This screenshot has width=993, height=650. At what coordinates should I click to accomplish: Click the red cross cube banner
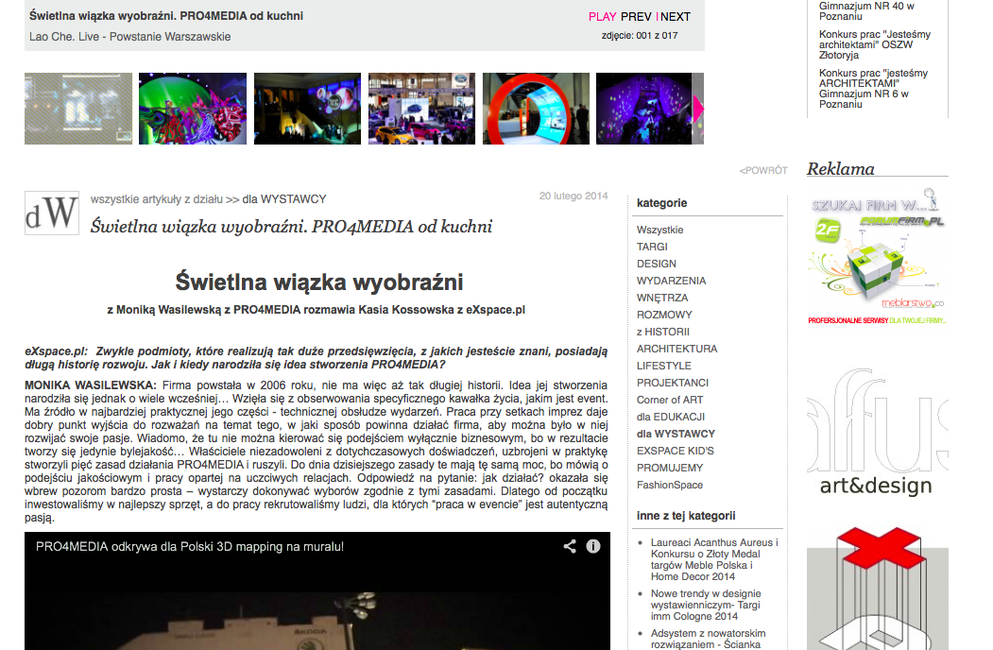click(877, 588)
